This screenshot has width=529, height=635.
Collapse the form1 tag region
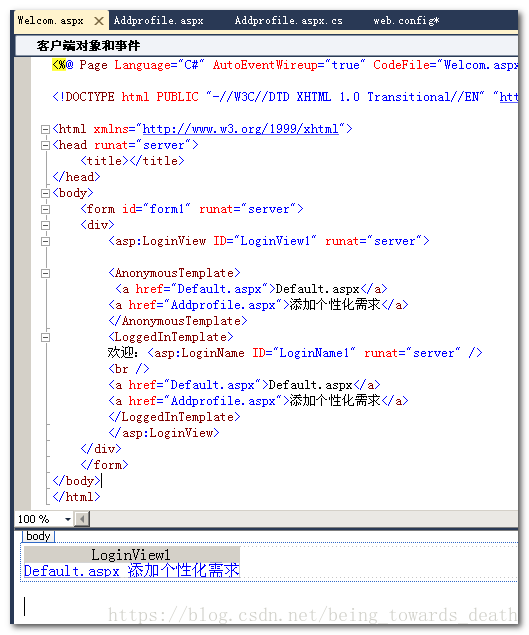tap(45, 209)
